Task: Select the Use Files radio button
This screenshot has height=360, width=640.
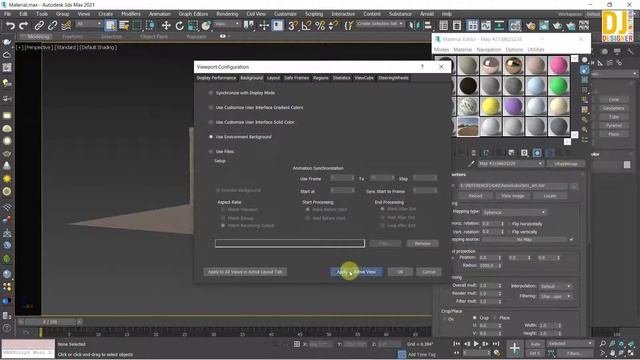Action: (x=211, y=151)
